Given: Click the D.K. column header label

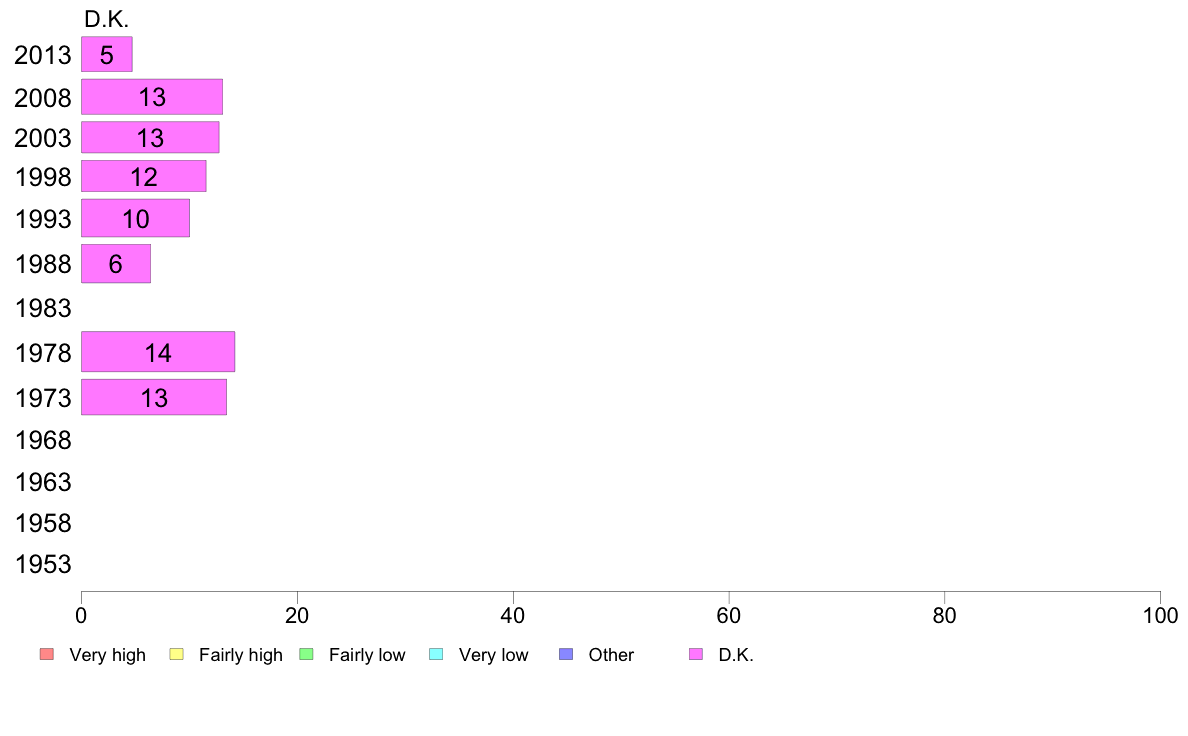Looking at the screenshot, I should [x=106, y=19].
